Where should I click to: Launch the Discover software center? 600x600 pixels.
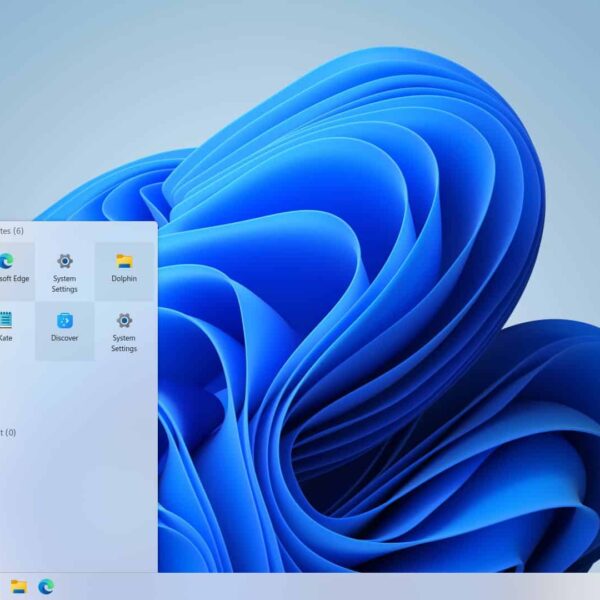pyautogui.click(x=65, y=331)
